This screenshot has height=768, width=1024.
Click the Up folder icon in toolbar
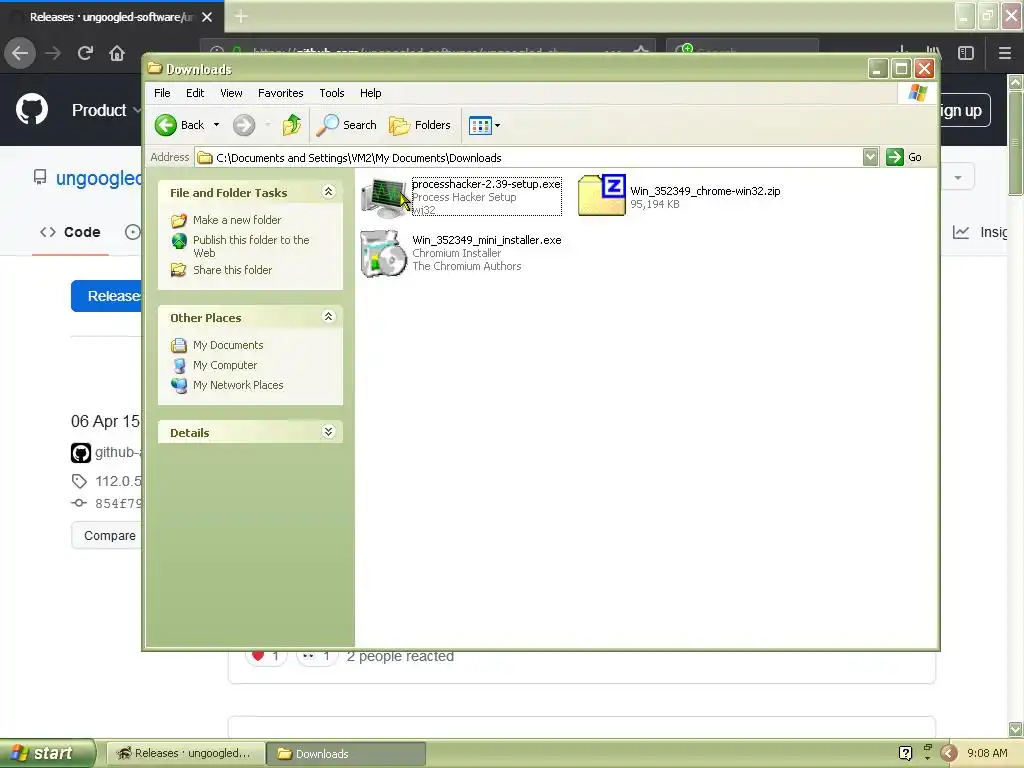pyautogui.click(x=291, y=125)
